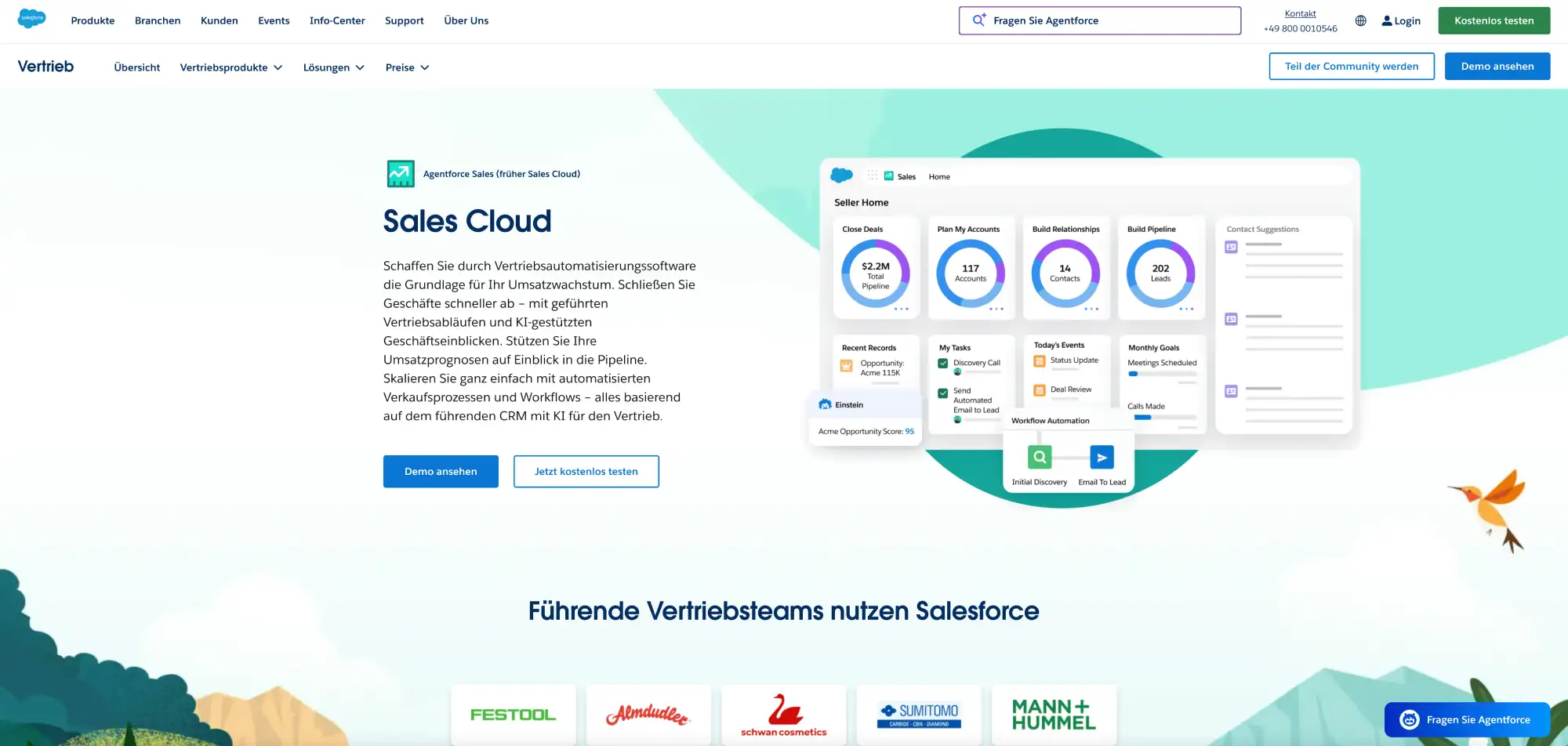Select the Initial Discovery magnifier icon
The image size is (1568, 746).
coord(1040,457)
